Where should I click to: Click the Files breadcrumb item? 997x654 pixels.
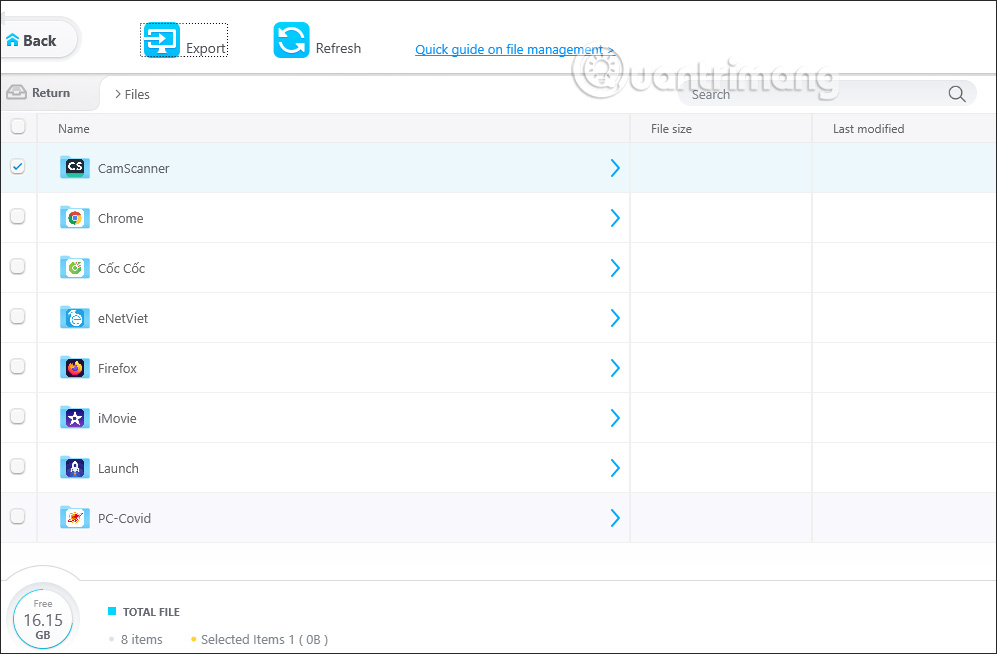point(137,93)
